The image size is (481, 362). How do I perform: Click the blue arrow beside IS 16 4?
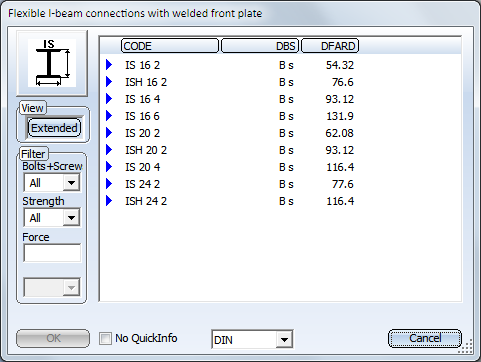coord(109,99)
